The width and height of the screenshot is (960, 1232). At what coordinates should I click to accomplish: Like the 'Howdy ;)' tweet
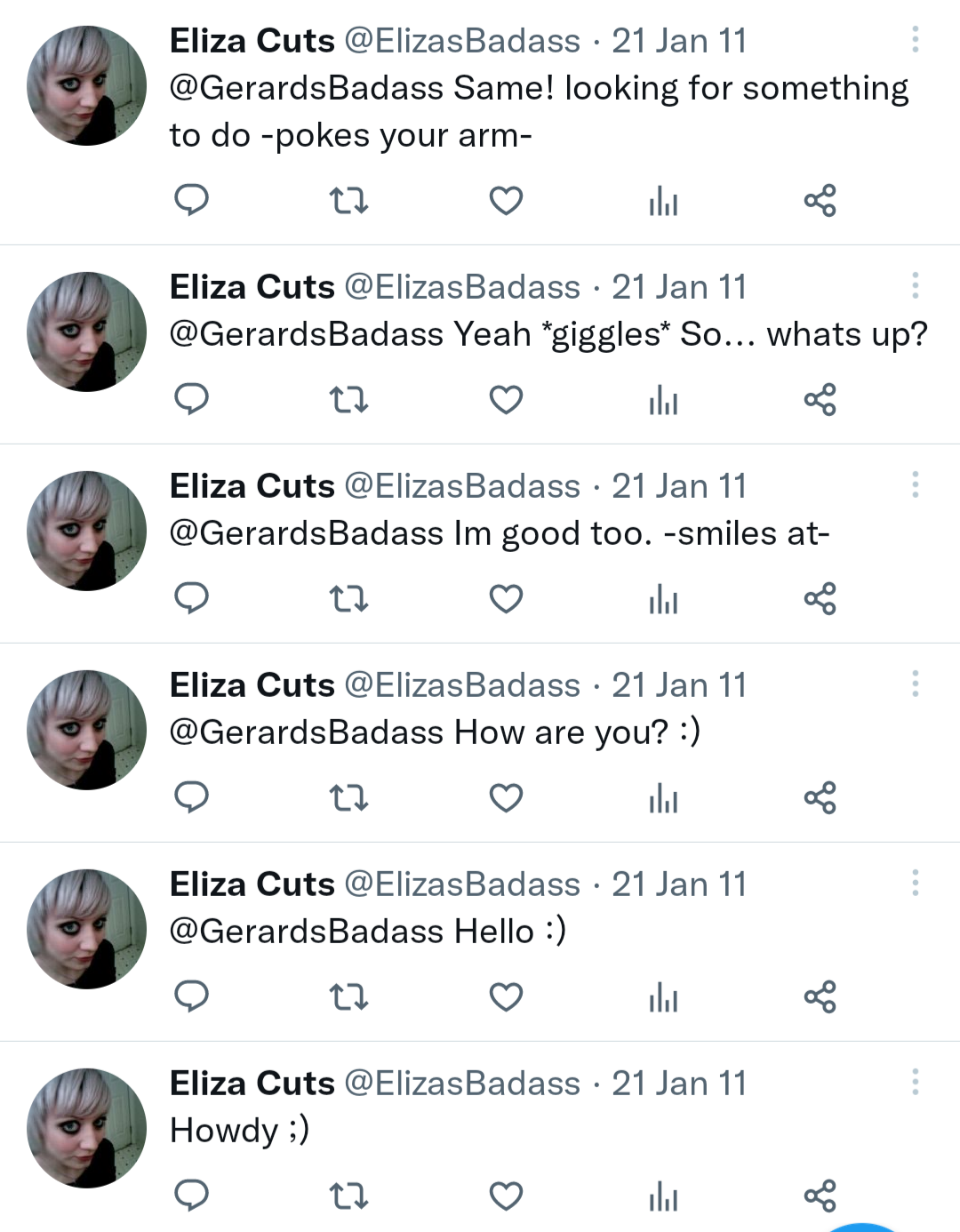click(506, 1196)
